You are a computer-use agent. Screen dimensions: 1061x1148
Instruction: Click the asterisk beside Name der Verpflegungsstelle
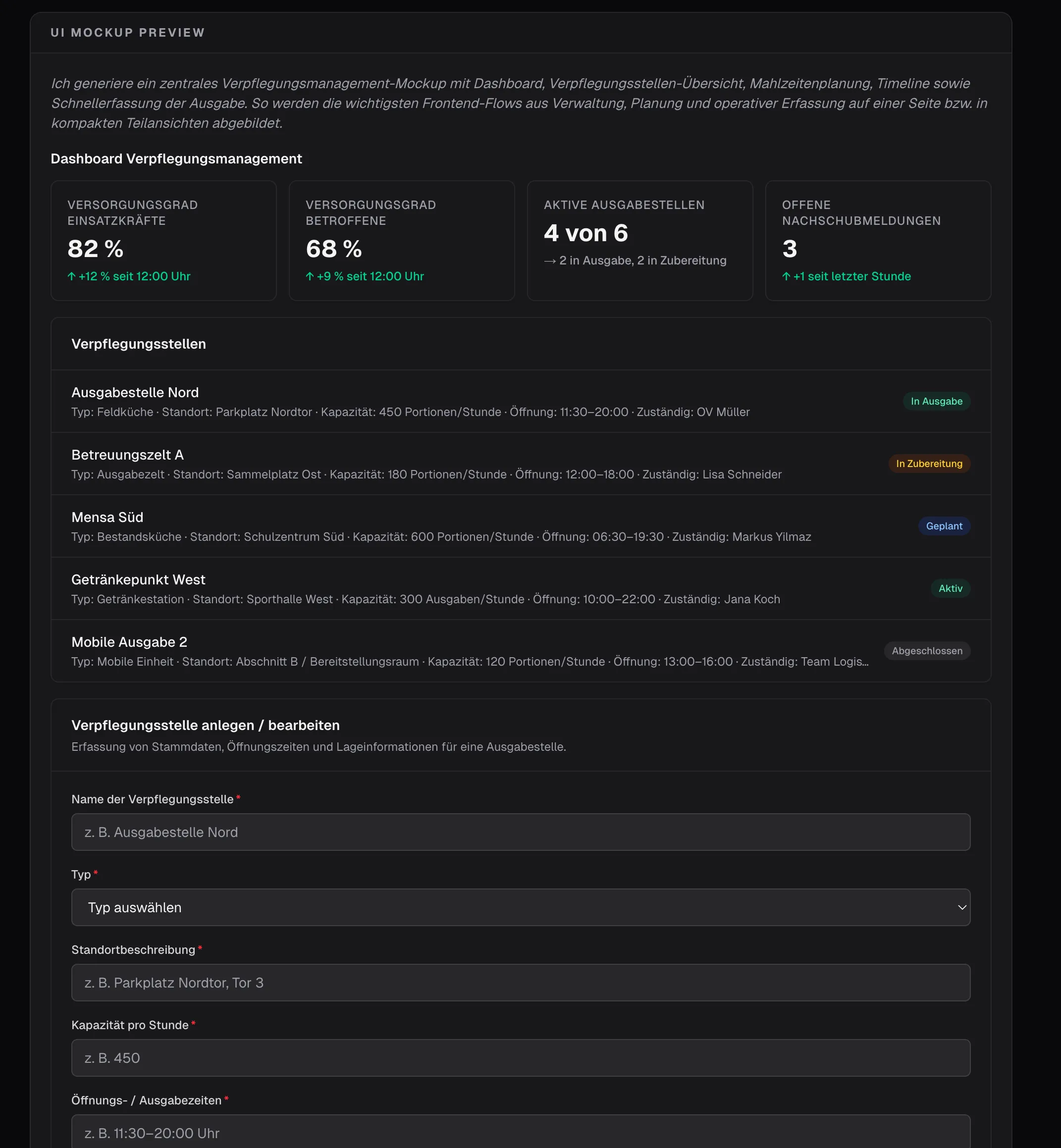tap(239, 798)
